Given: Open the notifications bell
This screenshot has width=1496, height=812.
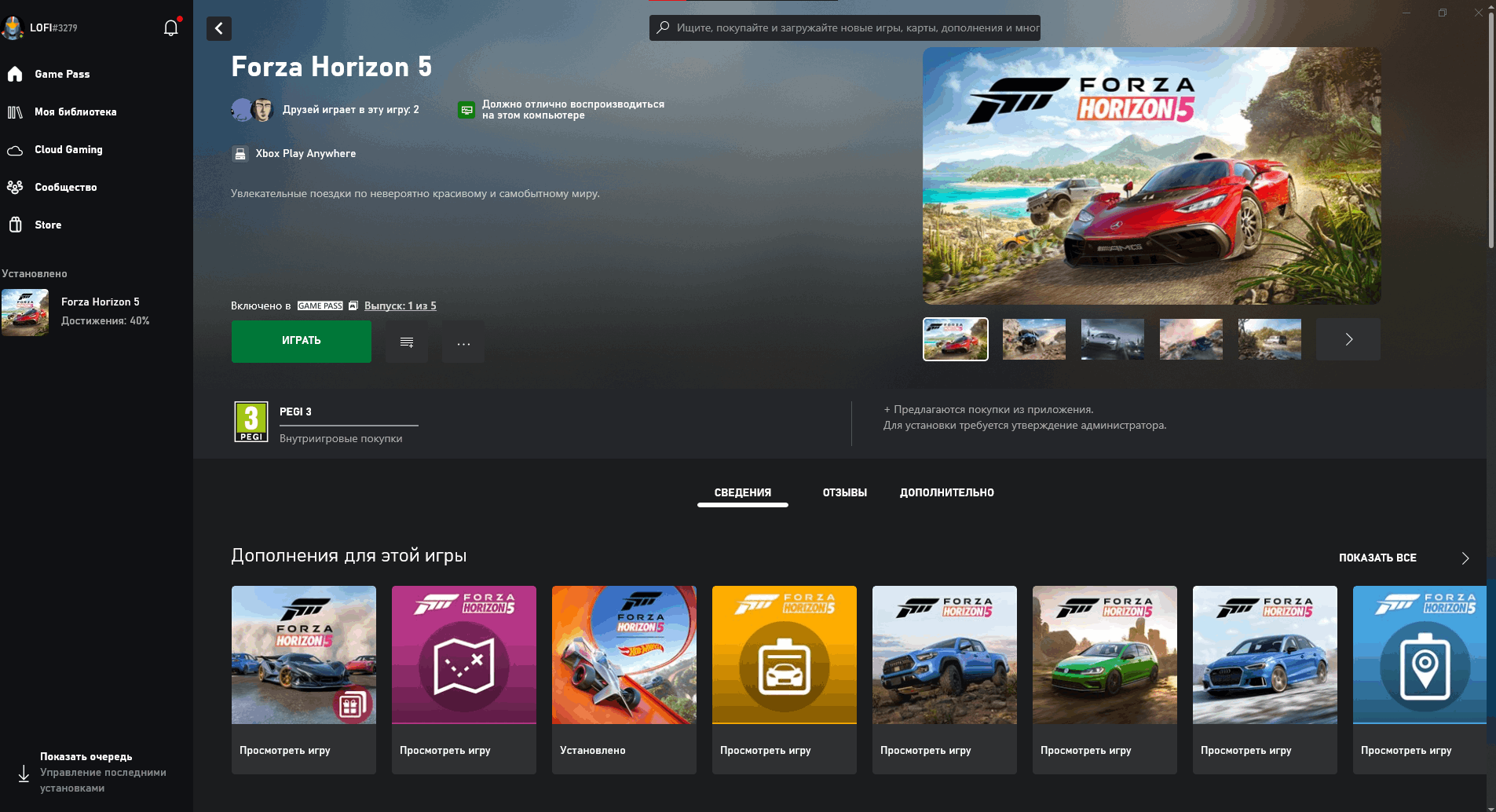Looking at the screenshot, I should click(x=170, y=27).
